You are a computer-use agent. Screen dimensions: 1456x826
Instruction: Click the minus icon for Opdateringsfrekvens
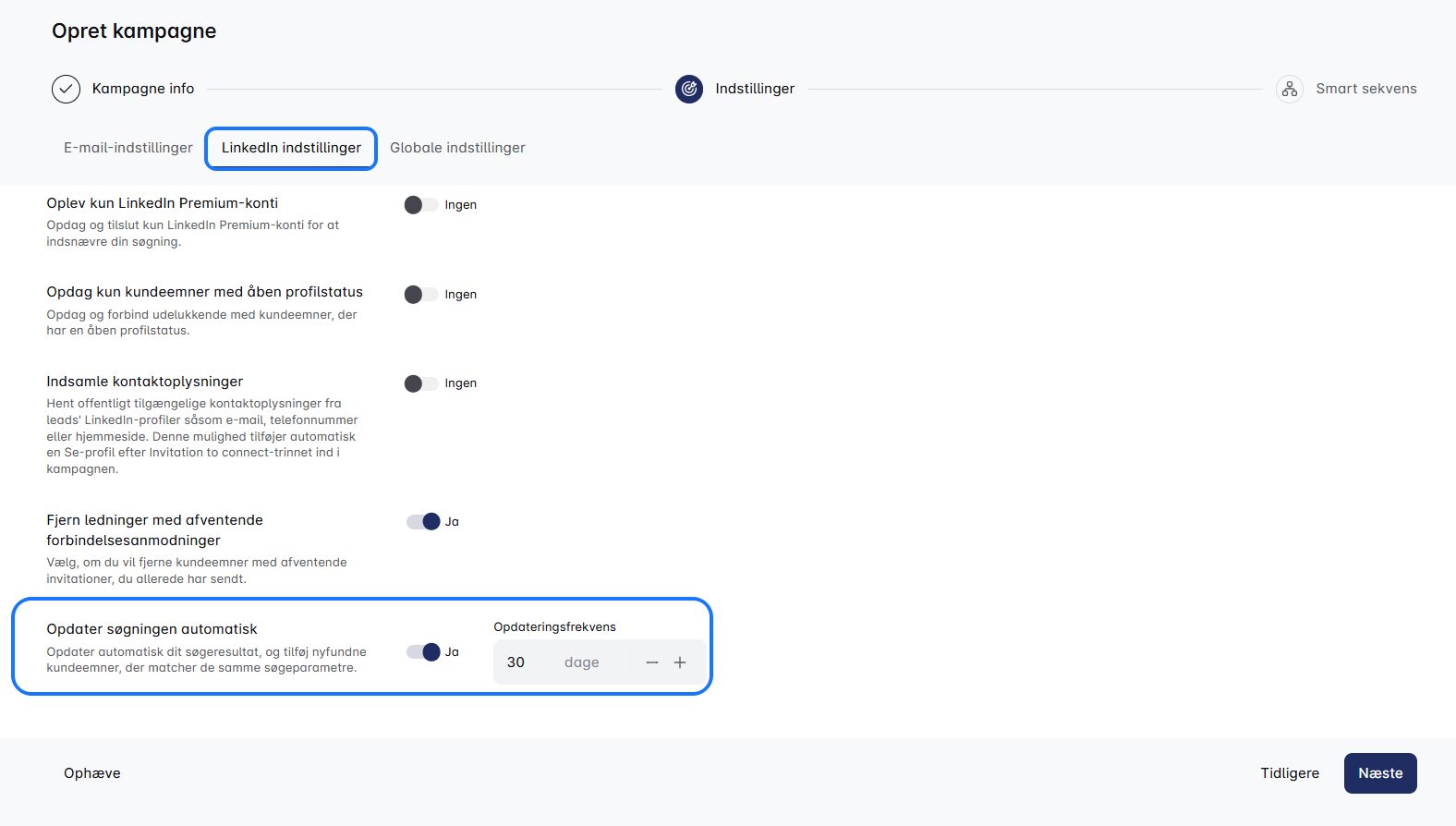tap(652, 662)
